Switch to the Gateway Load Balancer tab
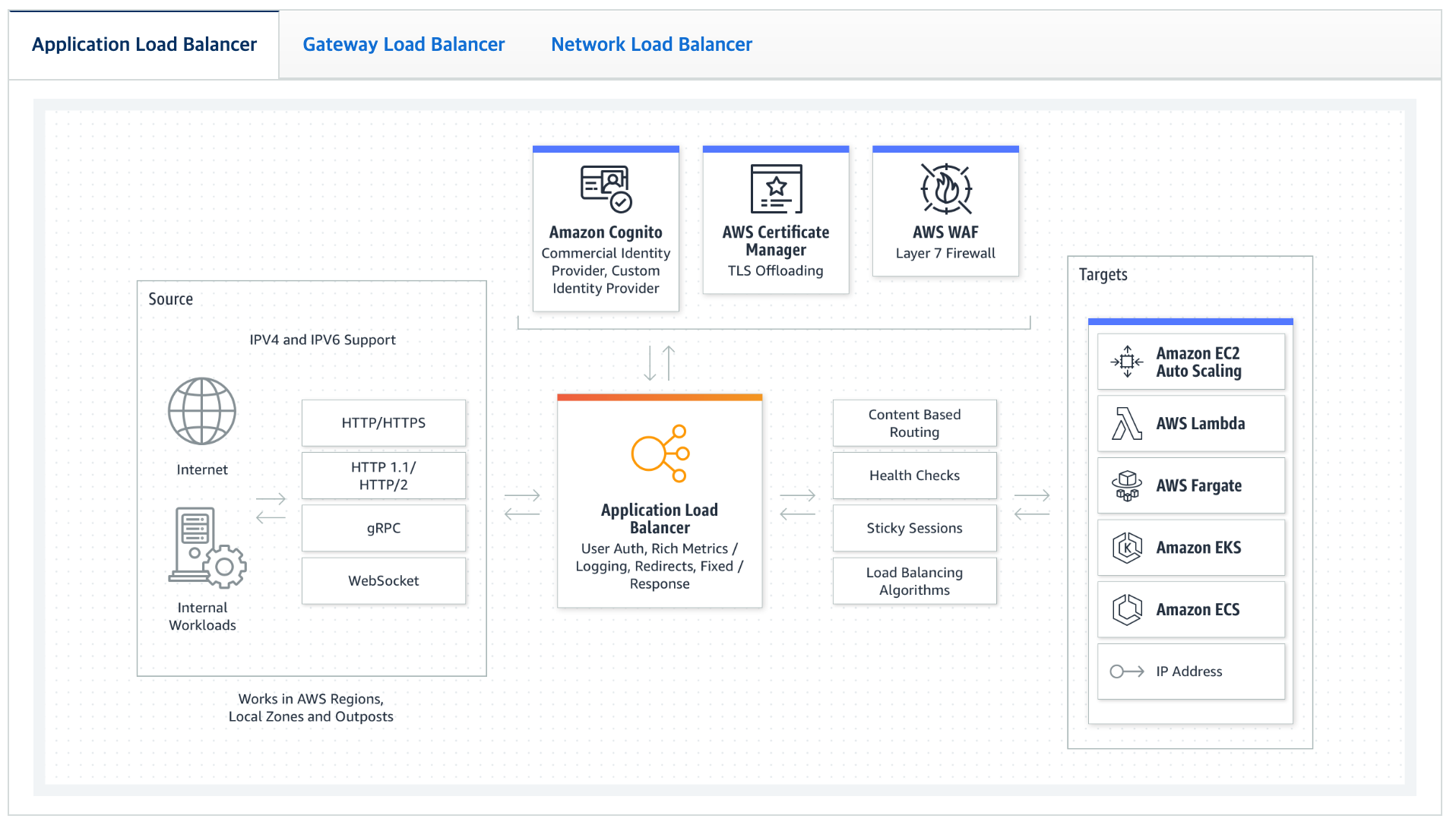1456x828 pixels. click(x=404, y=45)
